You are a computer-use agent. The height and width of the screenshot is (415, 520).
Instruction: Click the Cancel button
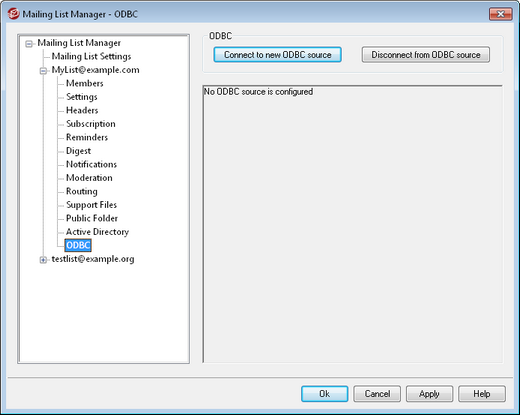pyautogui.click(x=377, y=394)
